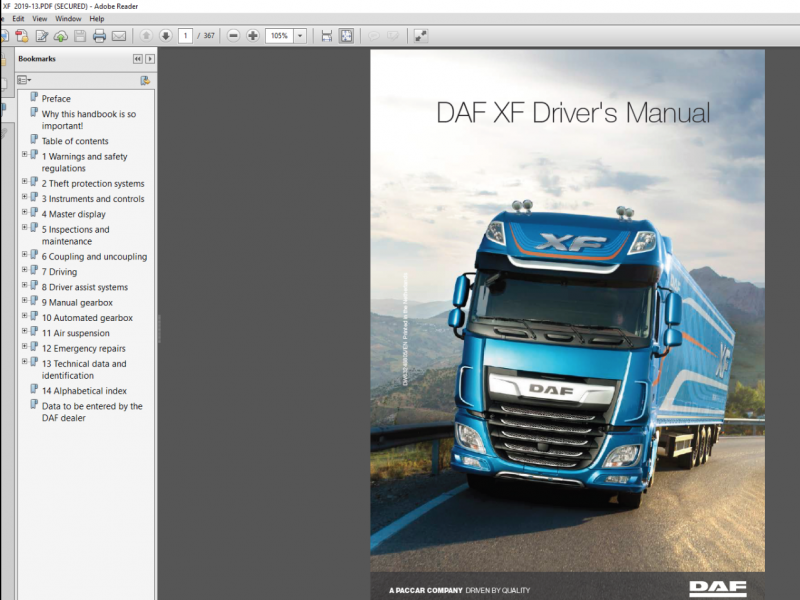800x600 pixels.
Task: Click the find current bookmark icon
Action: click(145, 80)
